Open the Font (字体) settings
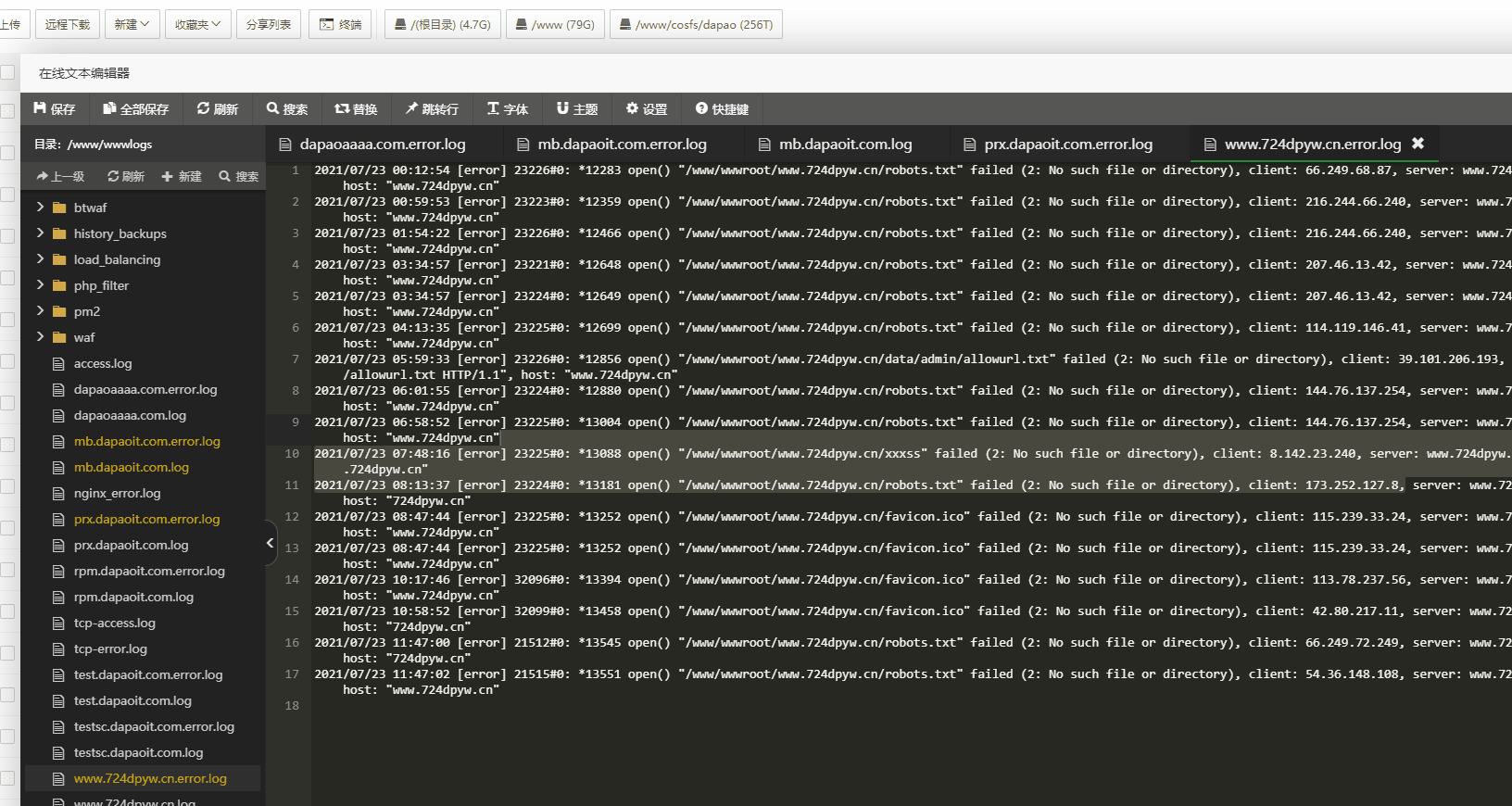The image size is (1512, 806). pyautogui.click(x=493, y=108)
